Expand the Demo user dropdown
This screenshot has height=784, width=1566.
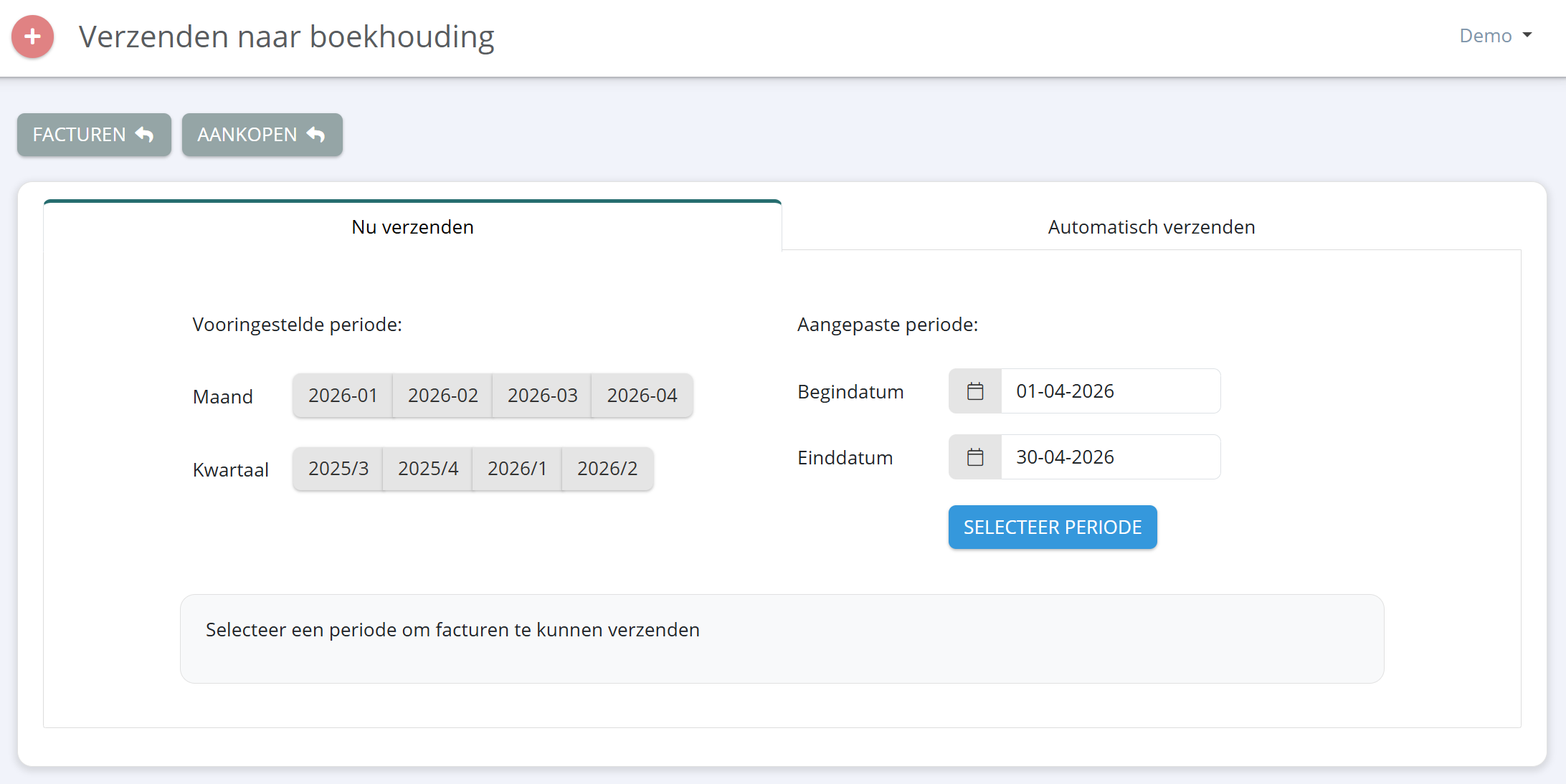1496,36
